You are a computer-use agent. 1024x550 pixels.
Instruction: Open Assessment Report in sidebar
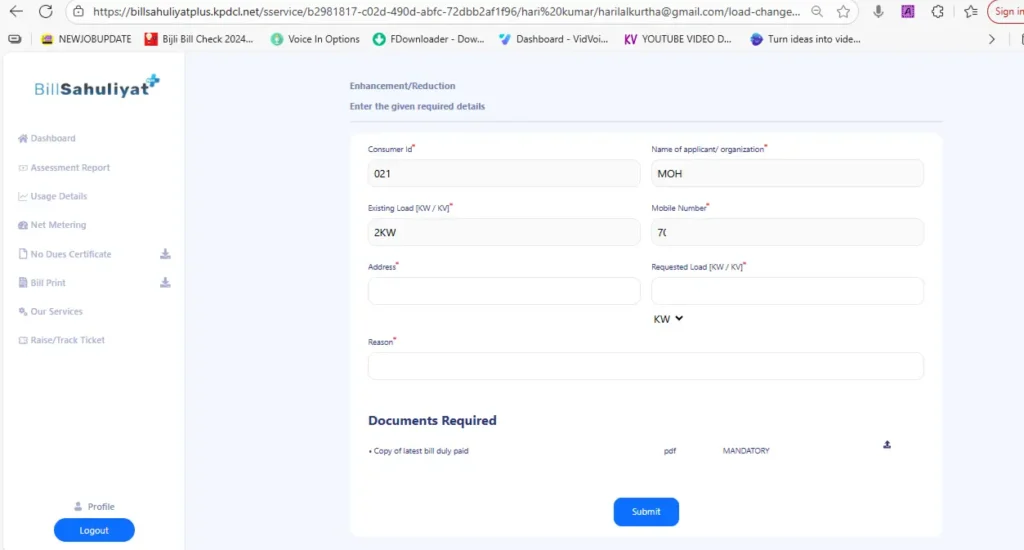point(69,168)
